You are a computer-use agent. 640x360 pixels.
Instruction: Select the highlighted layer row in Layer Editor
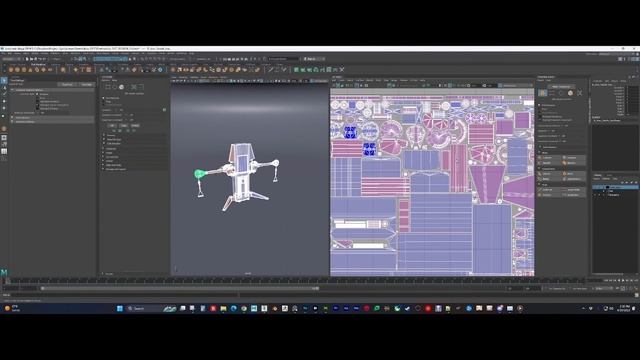click(616, 187)
